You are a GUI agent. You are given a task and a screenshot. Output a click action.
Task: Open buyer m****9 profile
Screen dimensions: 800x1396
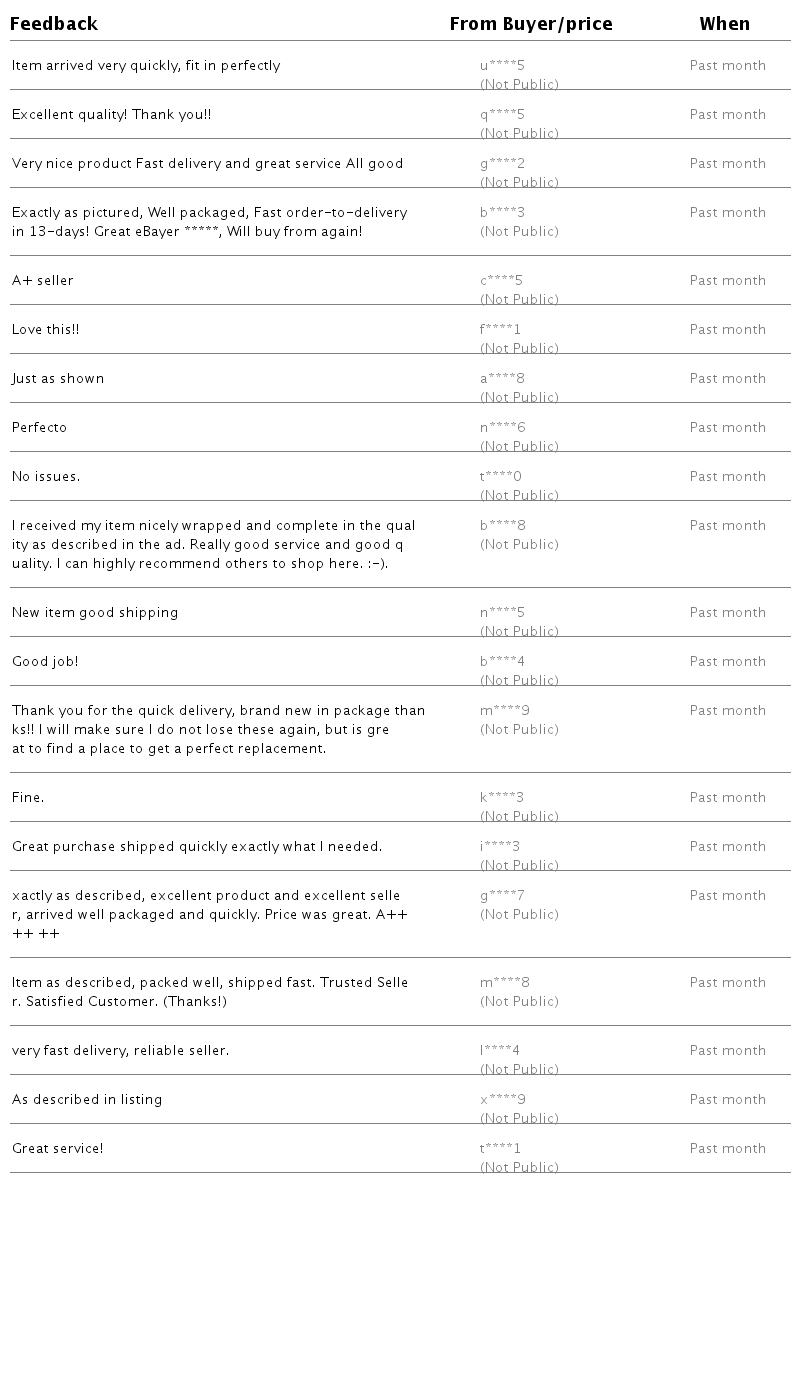coord(504,711)
